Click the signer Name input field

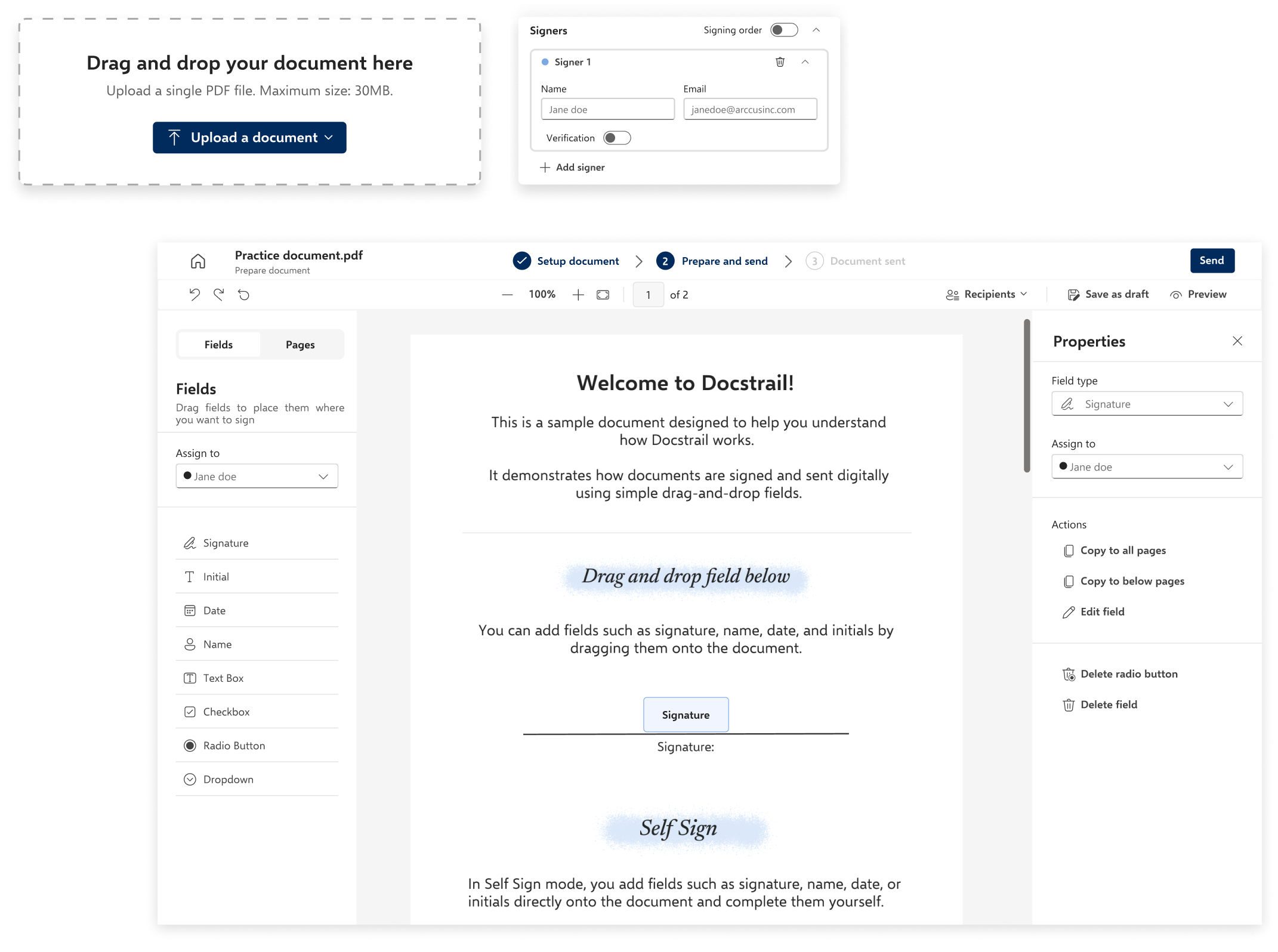(x=607, y=109)
